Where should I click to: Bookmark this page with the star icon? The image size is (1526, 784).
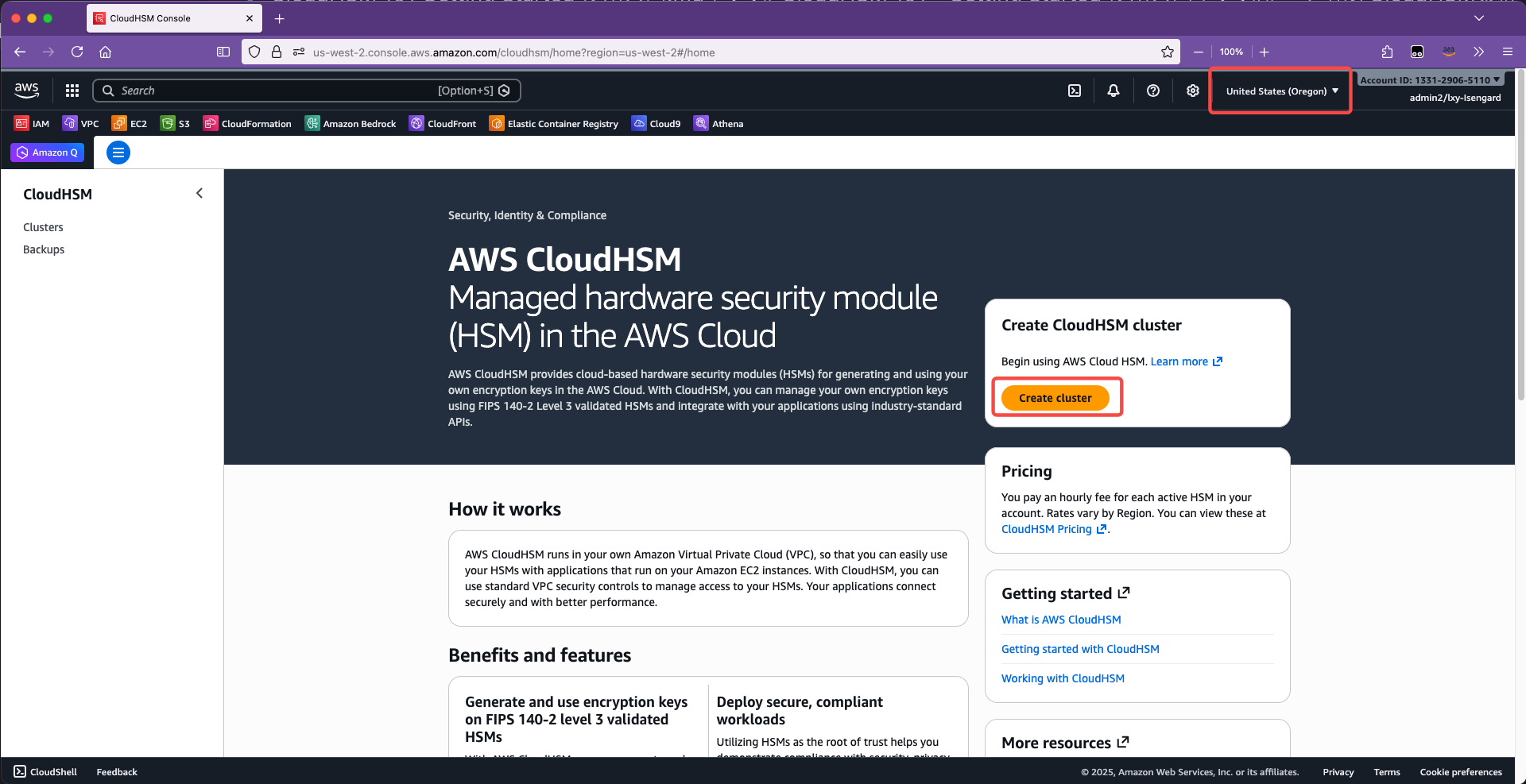click(x=1168, y=52)
